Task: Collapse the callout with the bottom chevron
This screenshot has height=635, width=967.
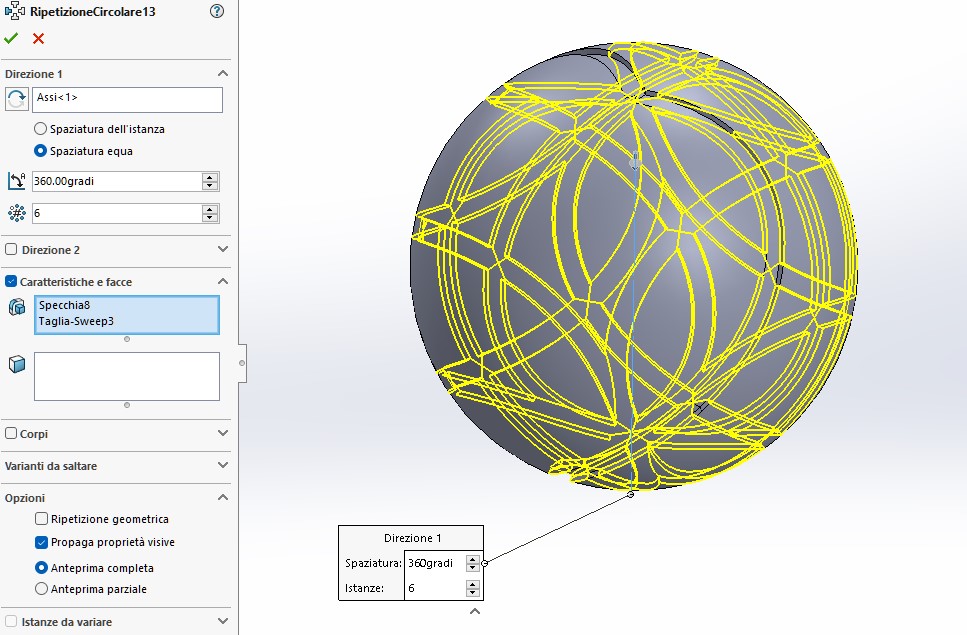Action: [x=475, y=611]
